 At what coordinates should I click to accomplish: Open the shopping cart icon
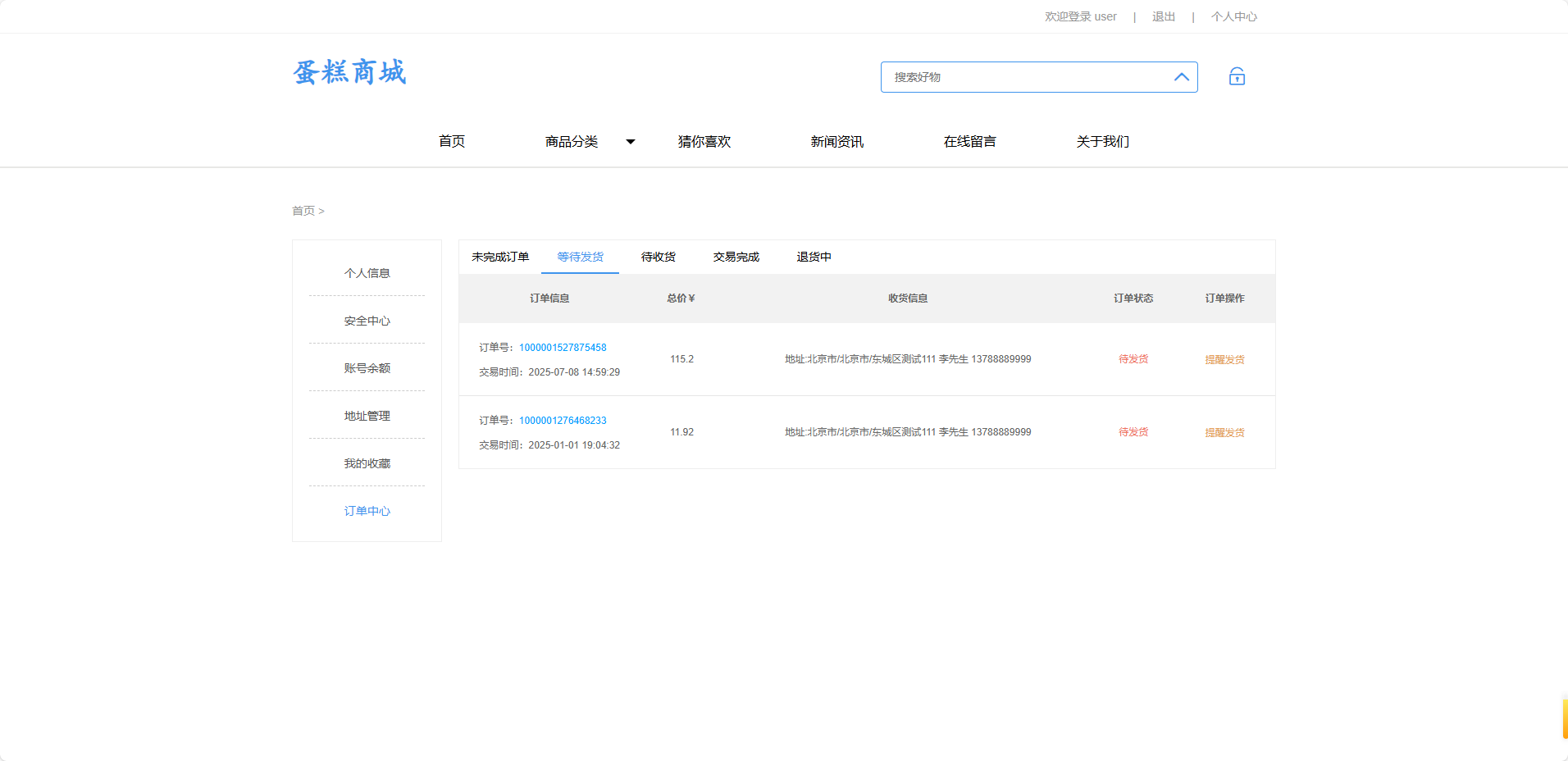pyautogui.click(x=1236, y=76)
